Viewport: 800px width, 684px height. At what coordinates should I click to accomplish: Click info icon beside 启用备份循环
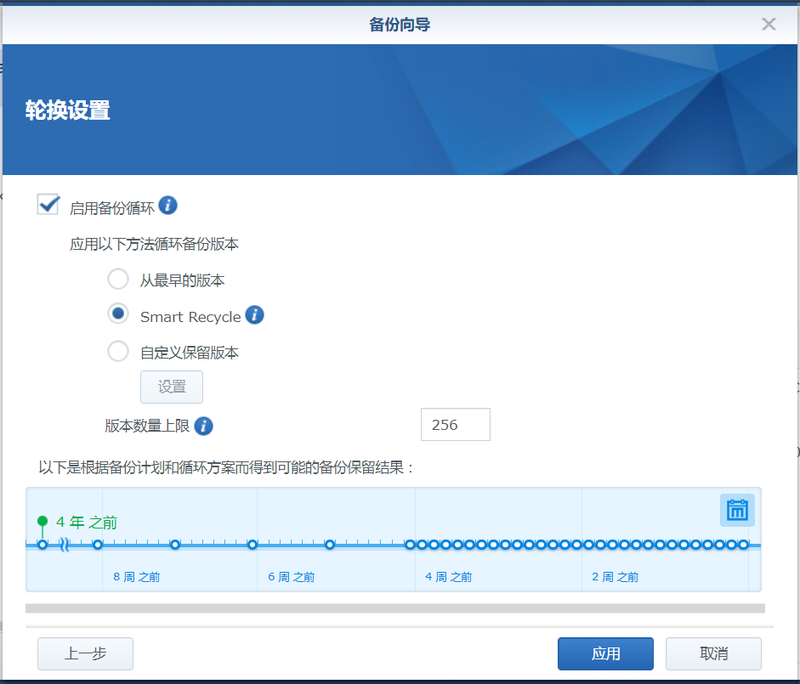pyautogui.click(x=168, y=206)
